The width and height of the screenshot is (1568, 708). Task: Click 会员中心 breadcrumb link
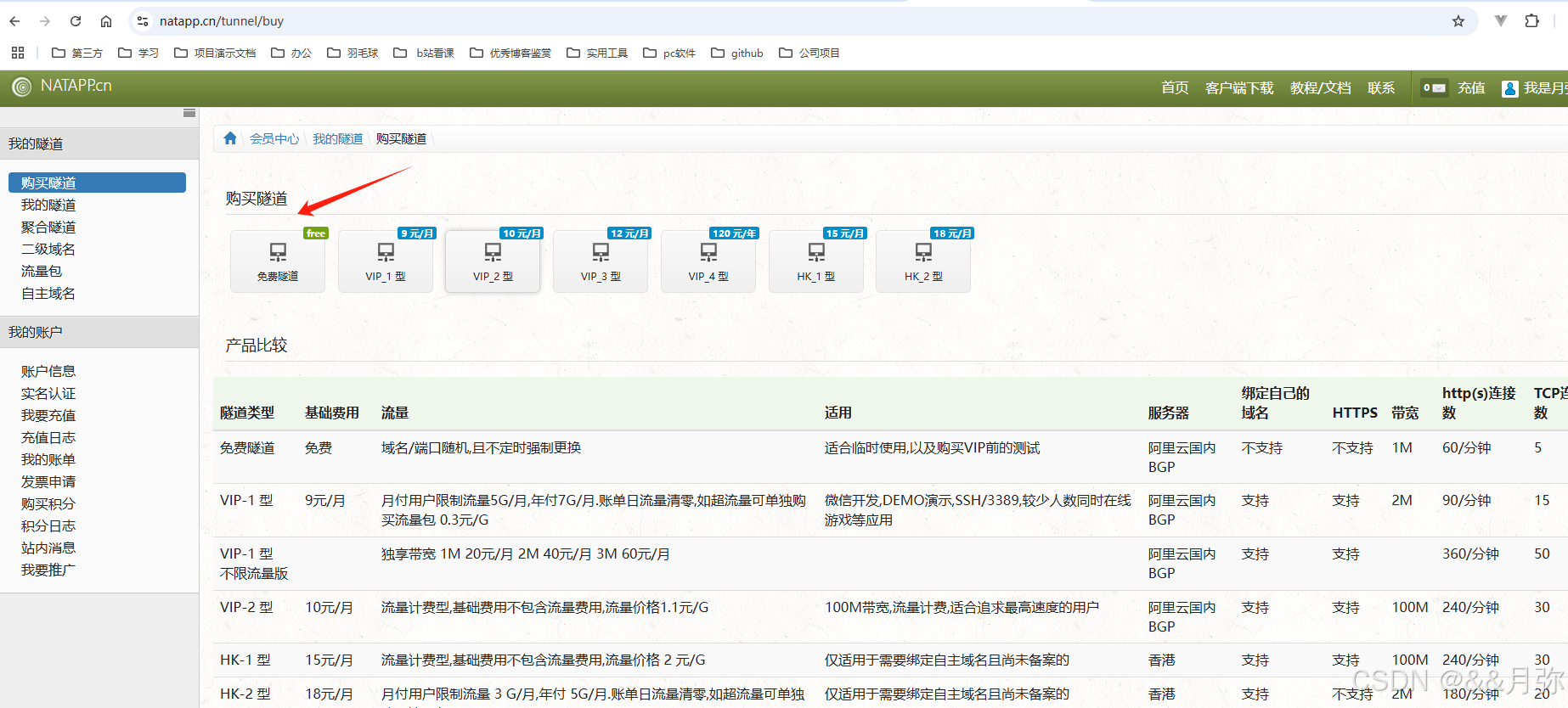tap(274, 138)
